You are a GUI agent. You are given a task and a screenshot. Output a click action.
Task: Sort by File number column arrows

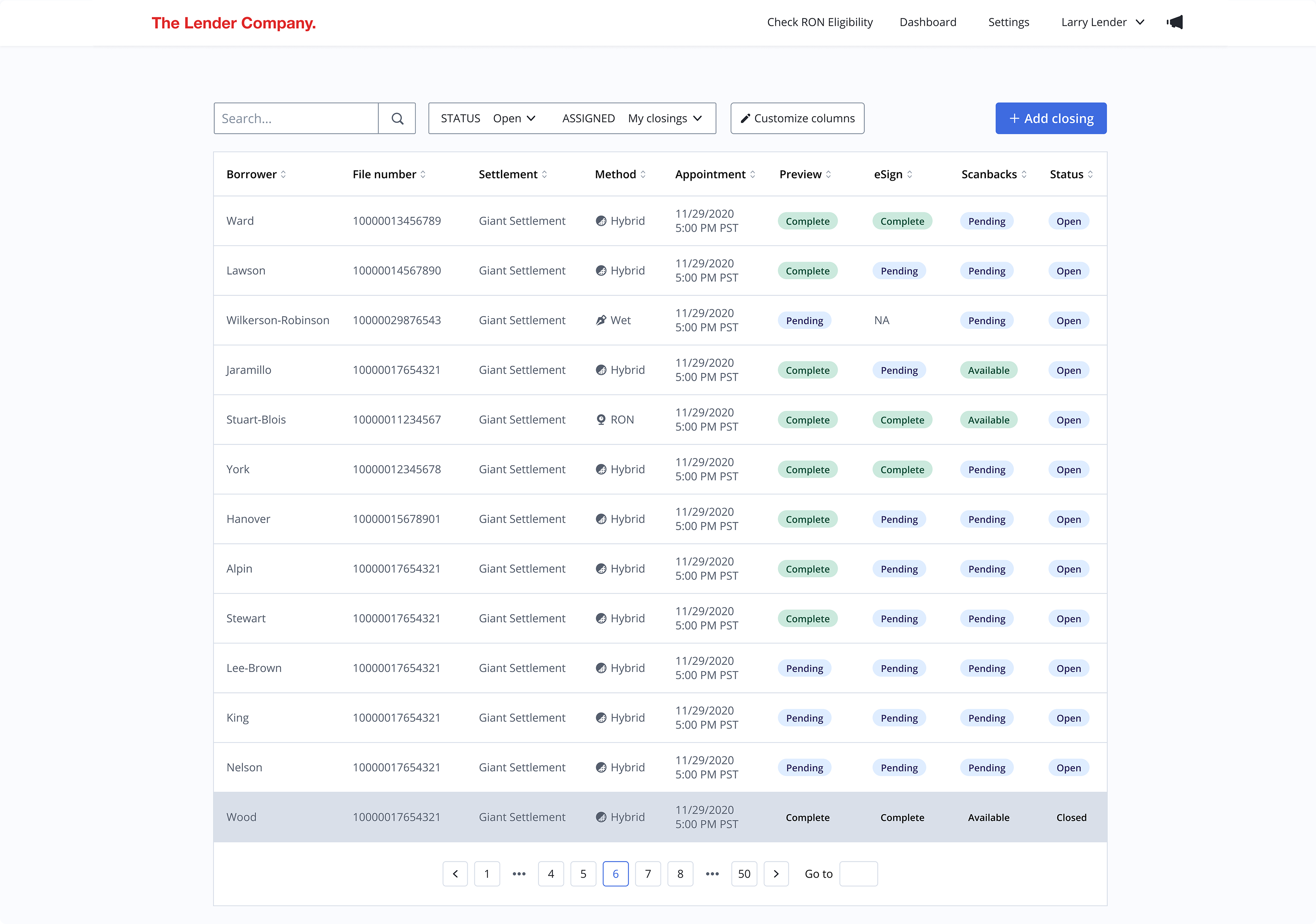coord(423,175)
